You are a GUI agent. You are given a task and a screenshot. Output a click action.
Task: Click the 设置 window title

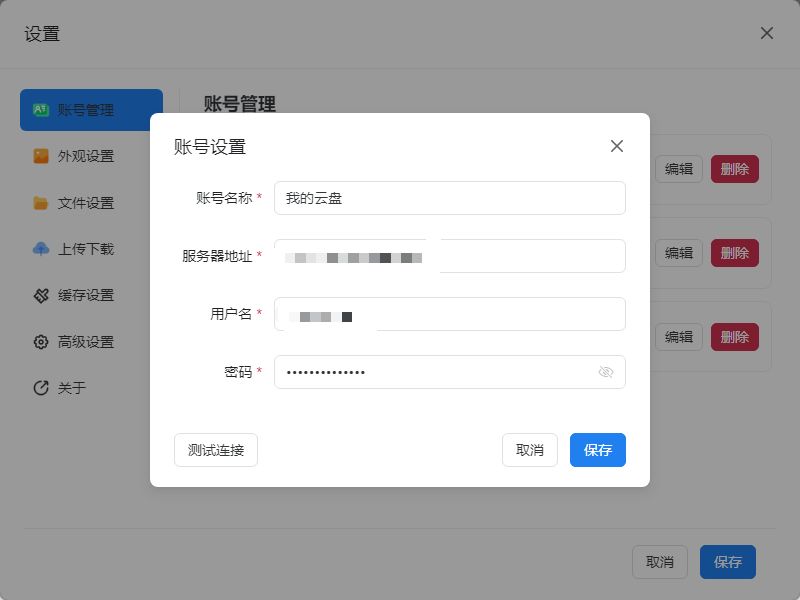42,34
